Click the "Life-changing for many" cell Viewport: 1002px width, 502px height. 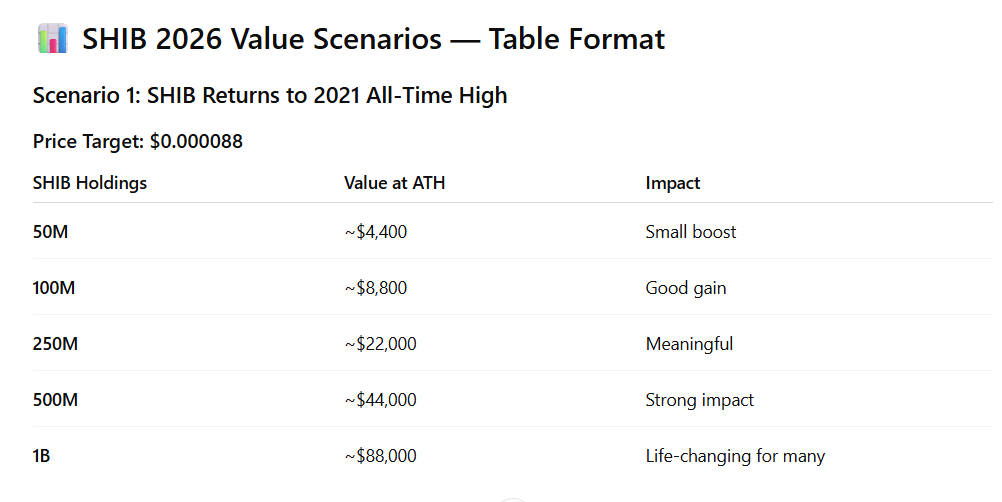click(x=735, y=456)
